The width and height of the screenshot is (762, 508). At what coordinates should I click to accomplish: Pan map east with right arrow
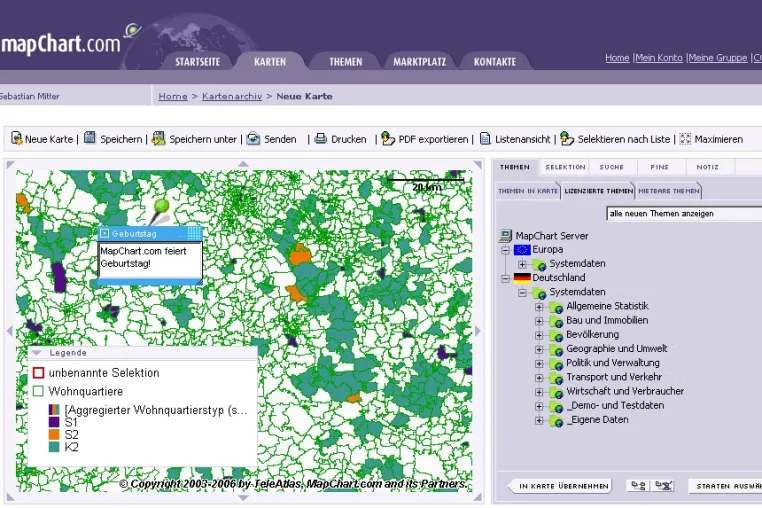coord(478,331)
